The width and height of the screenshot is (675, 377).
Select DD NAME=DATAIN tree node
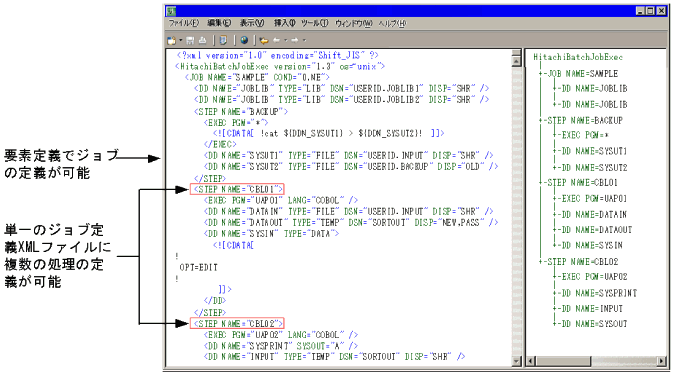[x=594, y=214]
